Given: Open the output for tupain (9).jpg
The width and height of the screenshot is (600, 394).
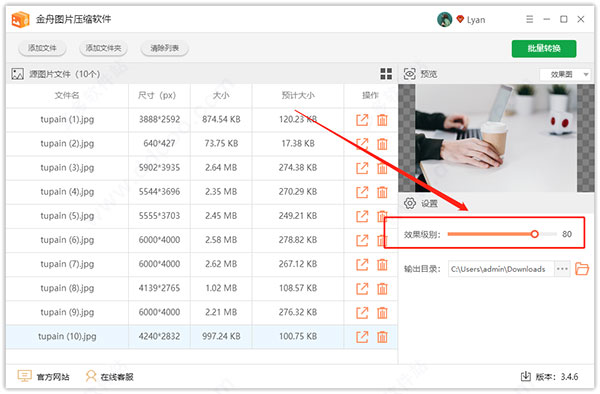Looking at the screenshot, I should click(362, 313).
